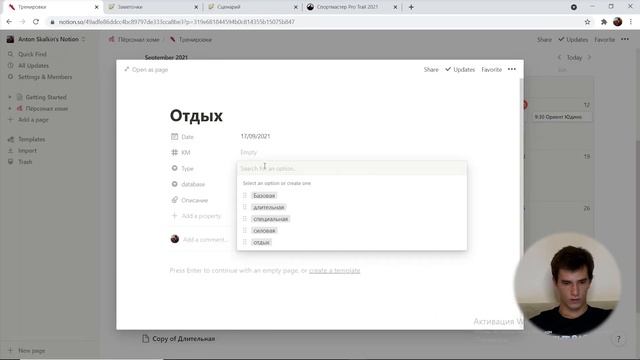
Task: Click the Тренировки breadcrumb
Action: [191, 40]
